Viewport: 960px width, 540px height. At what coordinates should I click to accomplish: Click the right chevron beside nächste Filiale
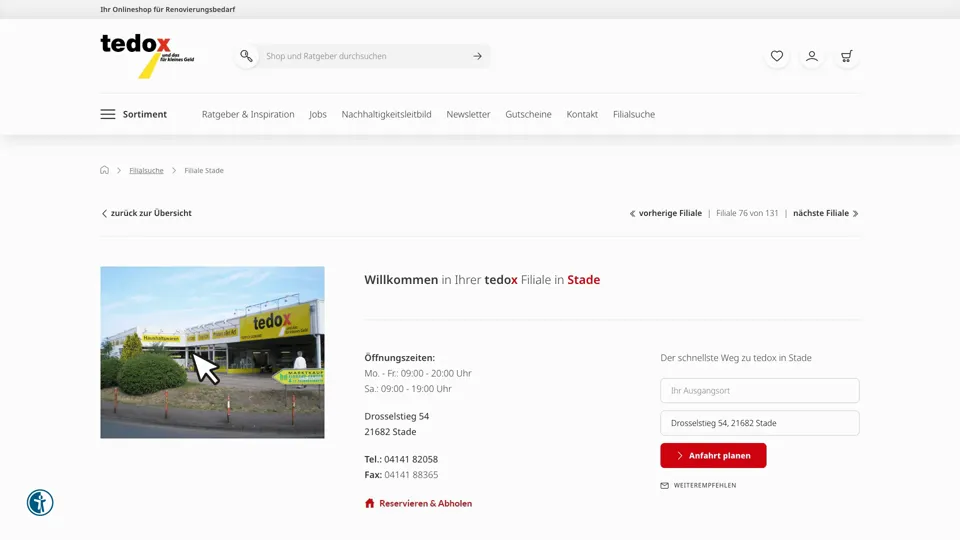click(856, 214)
